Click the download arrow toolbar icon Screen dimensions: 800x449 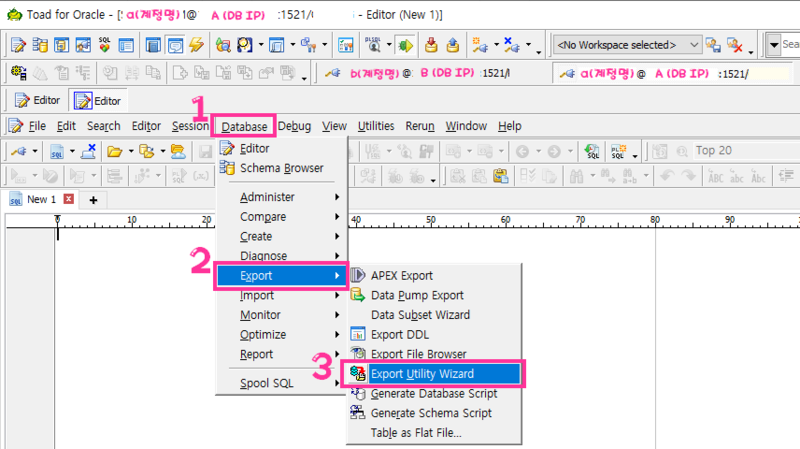pyautogui.click(x=431, y=45)
